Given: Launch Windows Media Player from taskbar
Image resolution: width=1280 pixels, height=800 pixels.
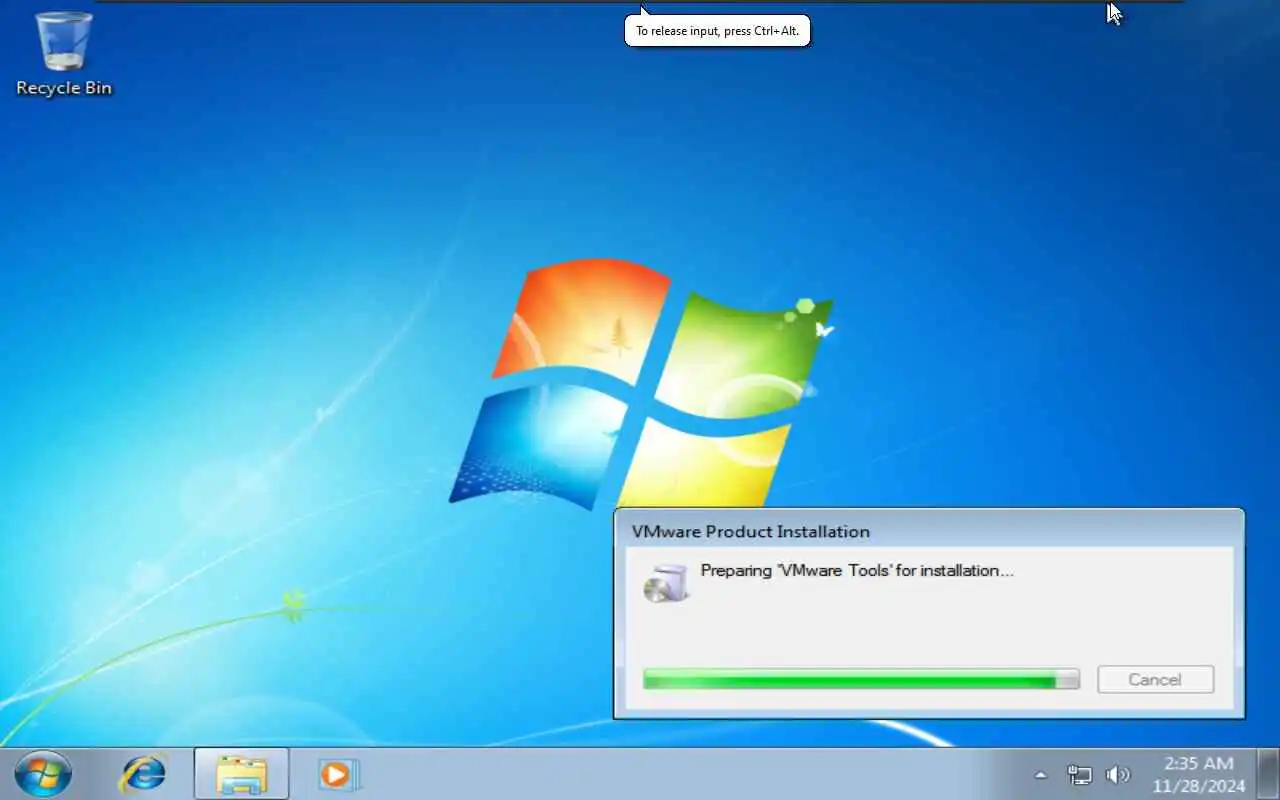Looking at the screenshot, I should [338, 774].
